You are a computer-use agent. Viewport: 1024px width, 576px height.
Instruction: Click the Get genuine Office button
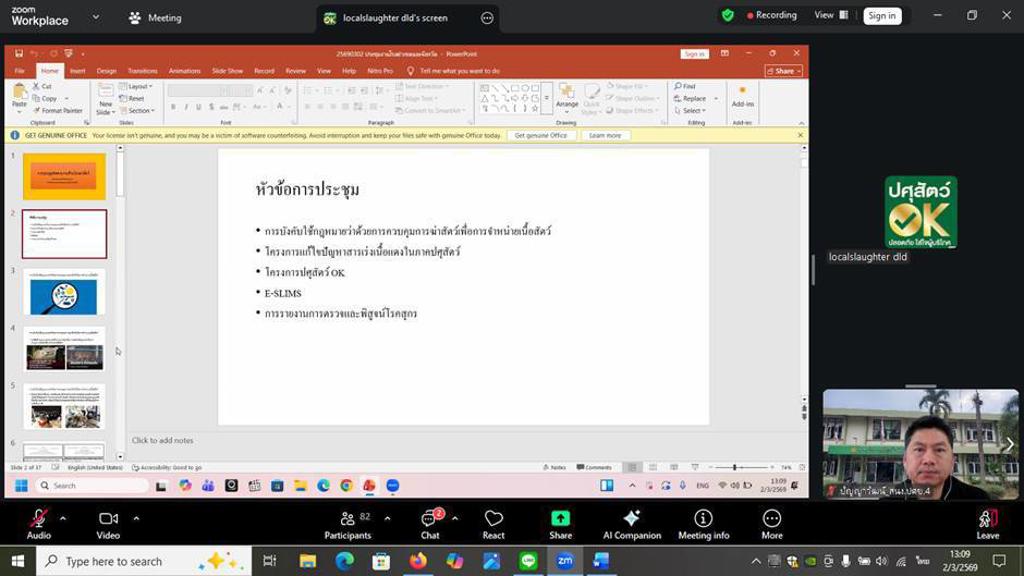(541, 135)
